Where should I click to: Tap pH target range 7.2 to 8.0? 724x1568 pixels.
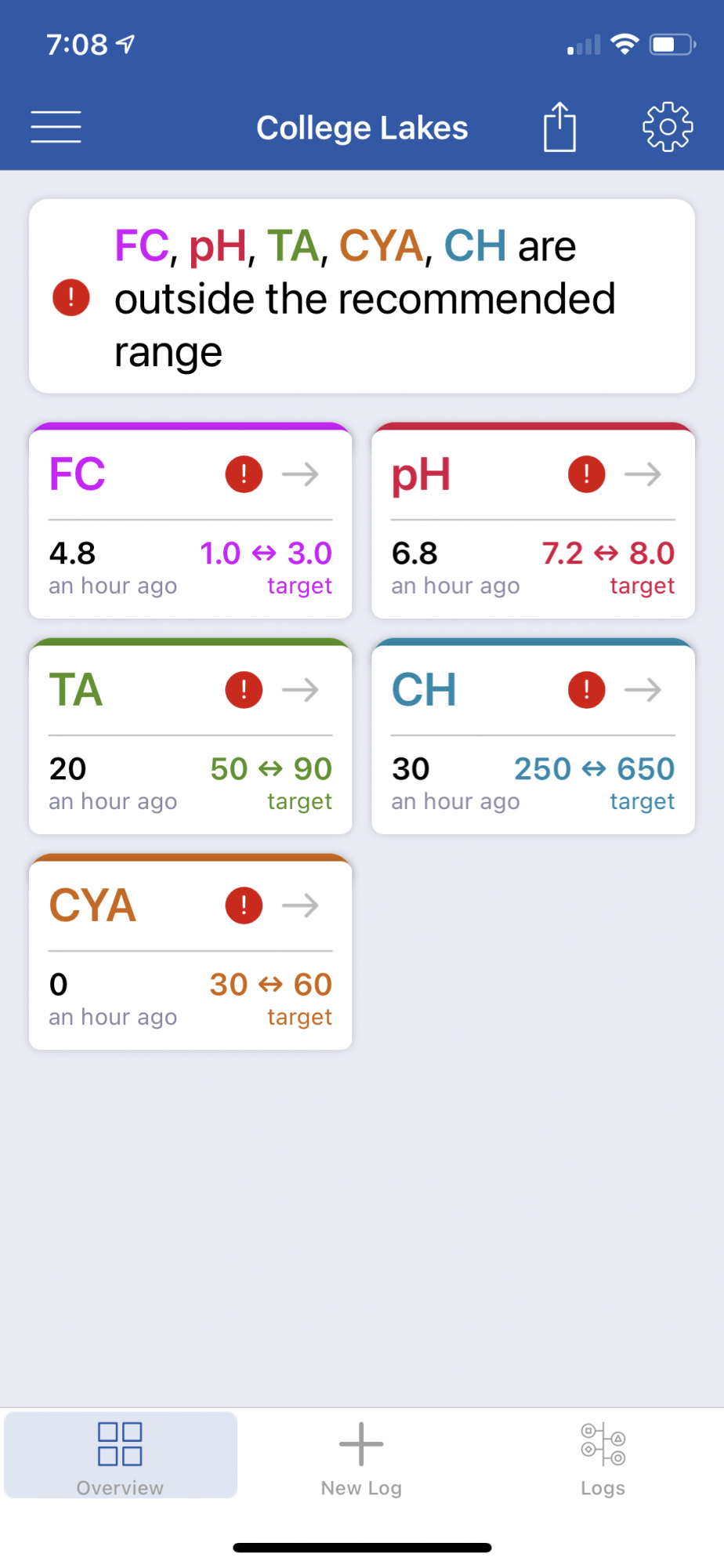point(608,554)
